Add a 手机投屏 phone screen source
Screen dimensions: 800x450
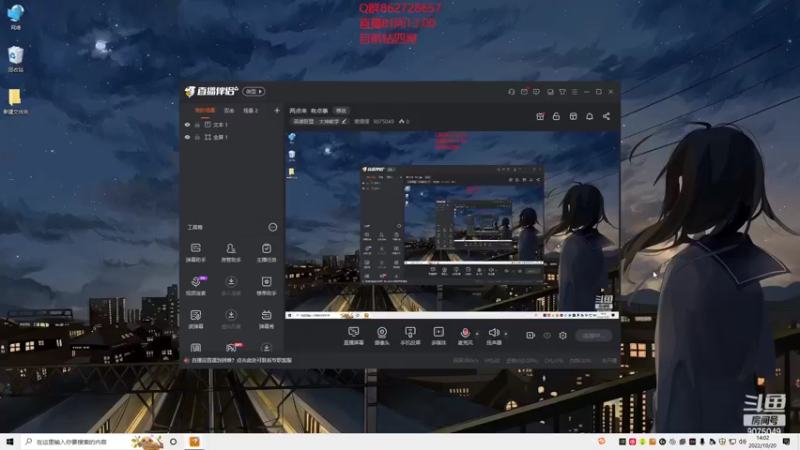click(410, 336)
